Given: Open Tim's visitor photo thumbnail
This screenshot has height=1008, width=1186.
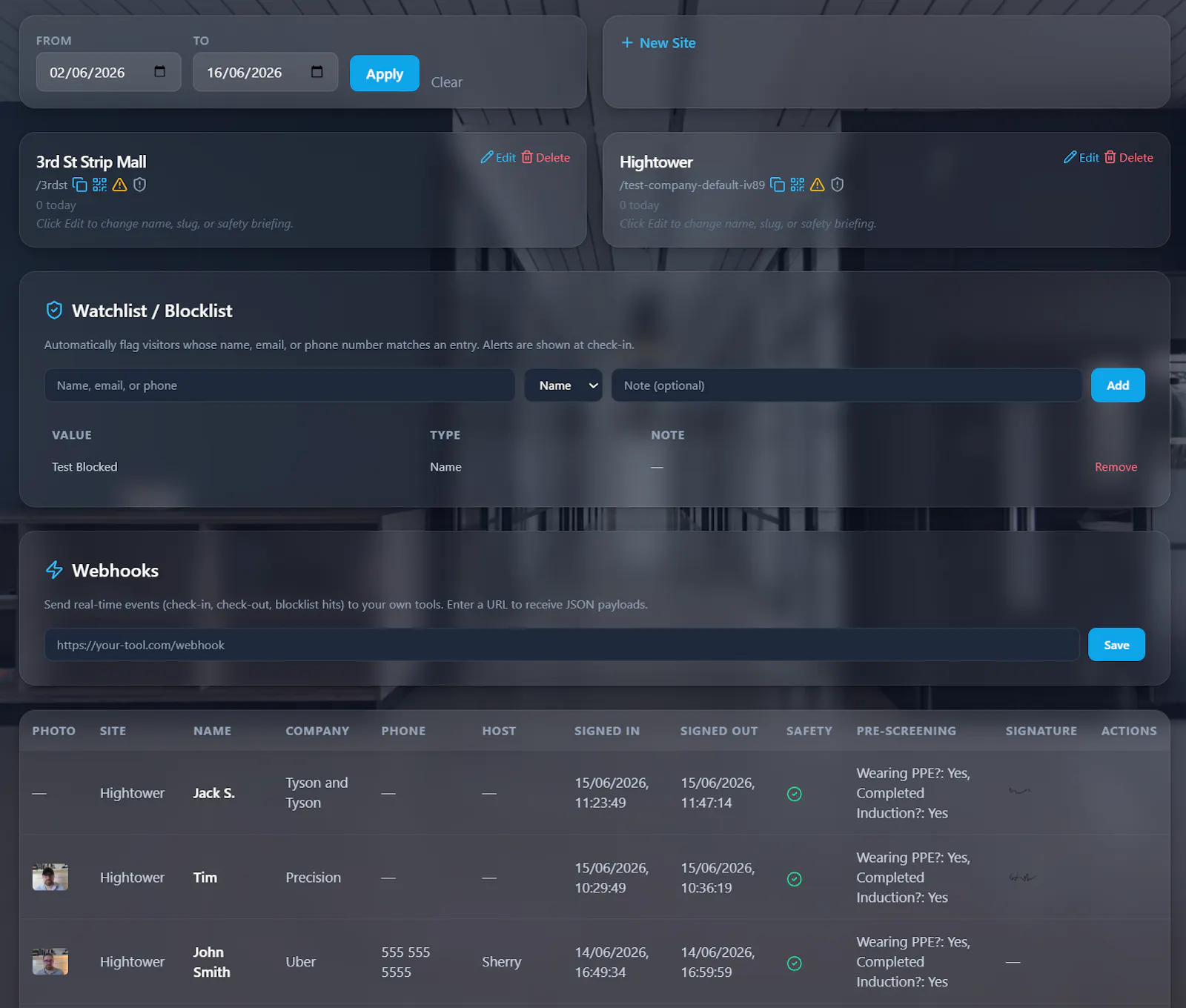Looking at the screenshot, I should point(50,877).
